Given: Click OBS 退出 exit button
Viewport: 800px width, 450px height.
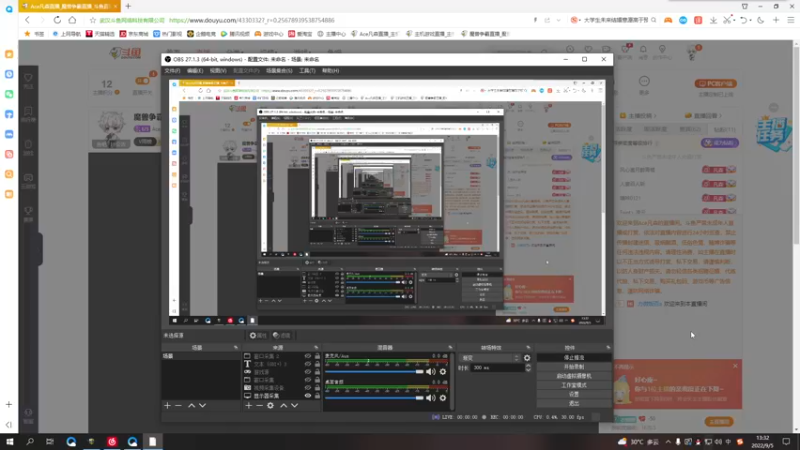Looking at the screenshot, I should pos(574,404).
